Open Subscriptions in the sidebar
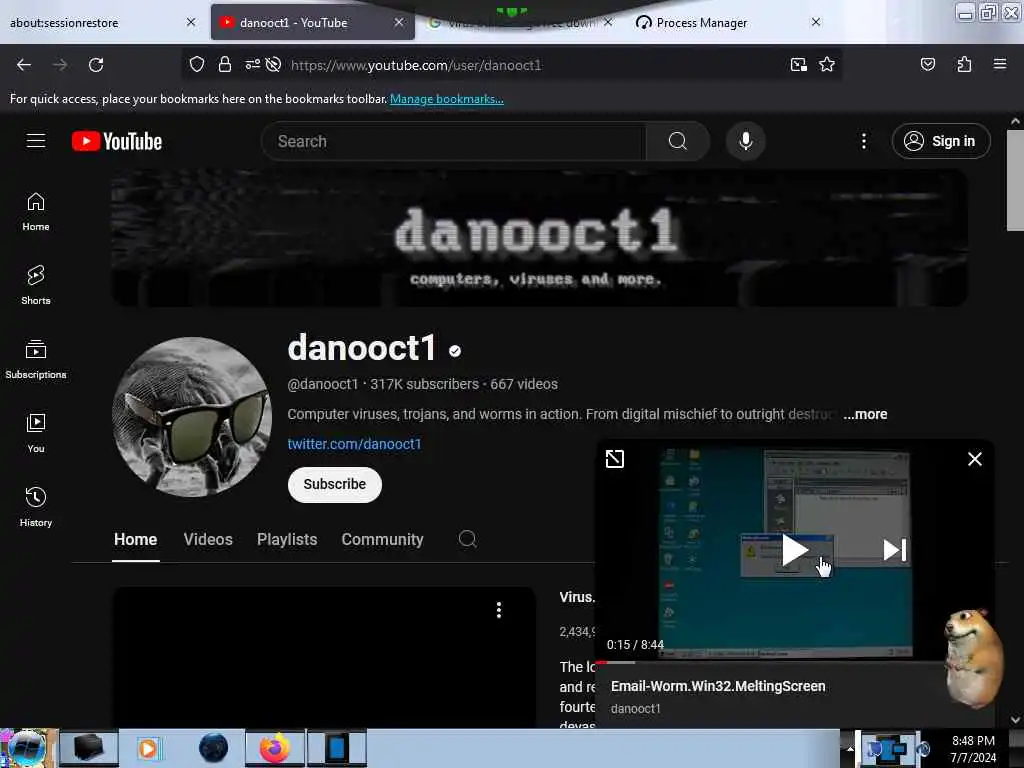The width and height of the screenshot is (1024, 768). [x=36, y=359]
